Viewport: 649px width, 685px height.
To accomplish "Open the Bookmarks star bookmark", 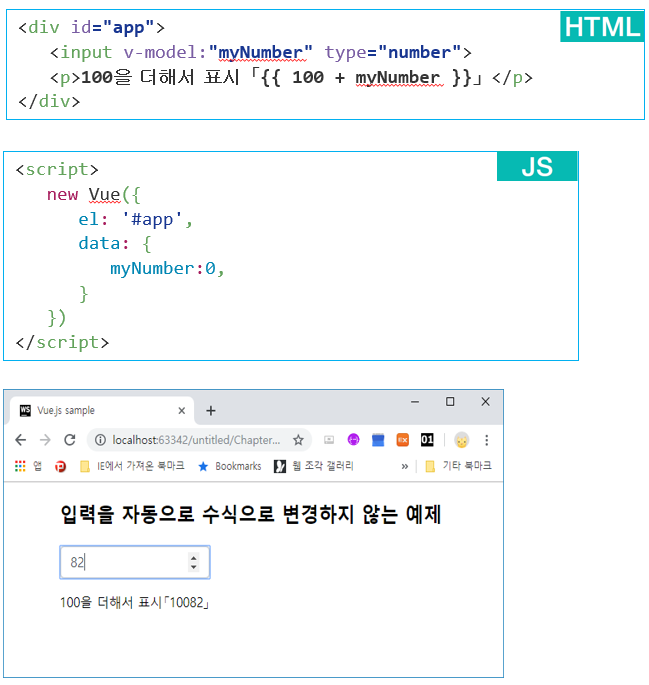I will click(x=230, y=466).
